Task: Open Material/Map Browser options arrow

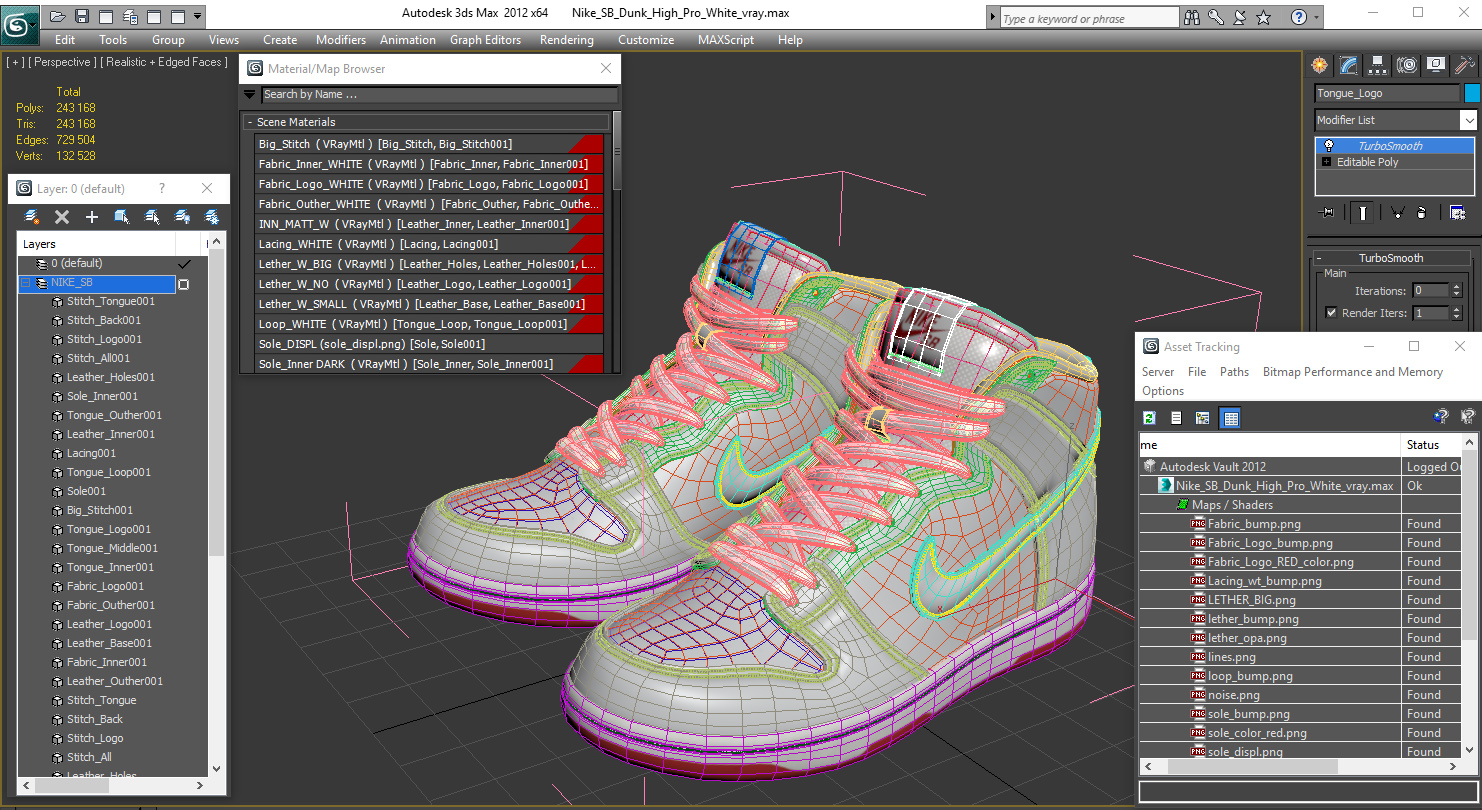Action: click(x=250, y=95)
